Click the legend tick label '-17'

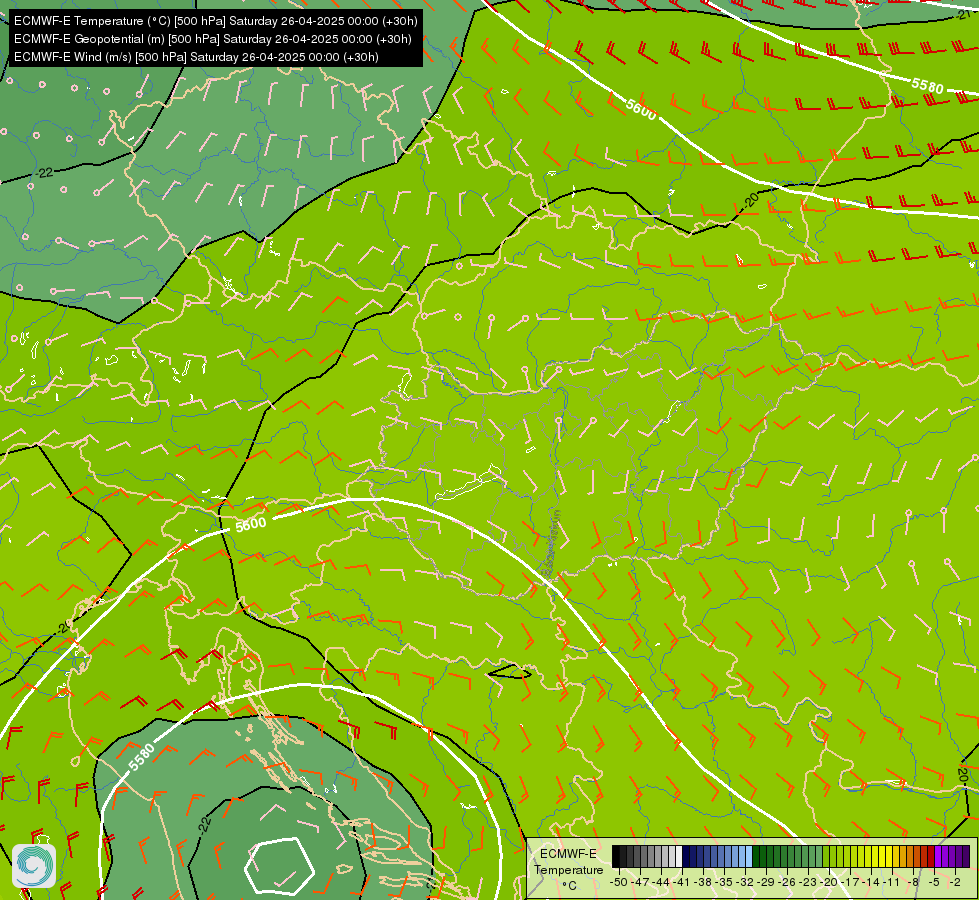[850, 882]
